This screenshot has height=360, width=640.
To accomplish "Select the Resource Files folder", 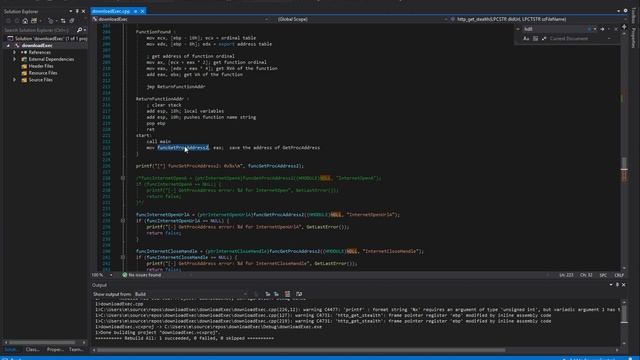I will coord(42,73).
